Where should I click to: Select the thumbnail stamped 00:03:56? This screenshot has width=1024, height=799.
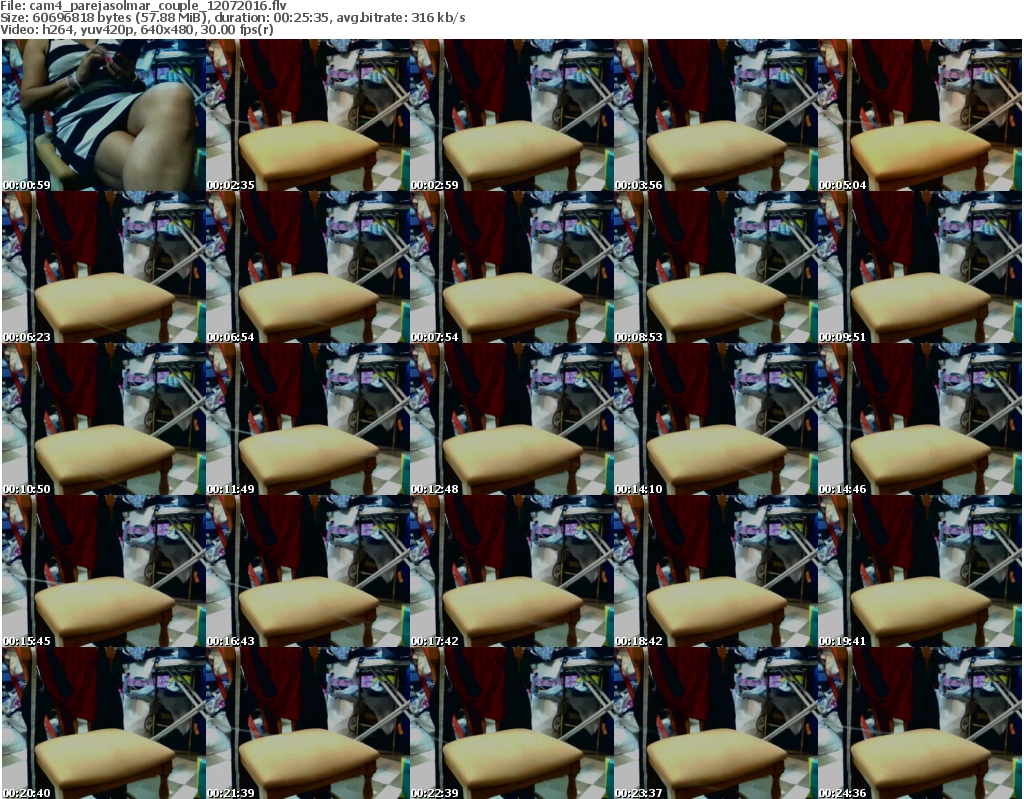716,115
